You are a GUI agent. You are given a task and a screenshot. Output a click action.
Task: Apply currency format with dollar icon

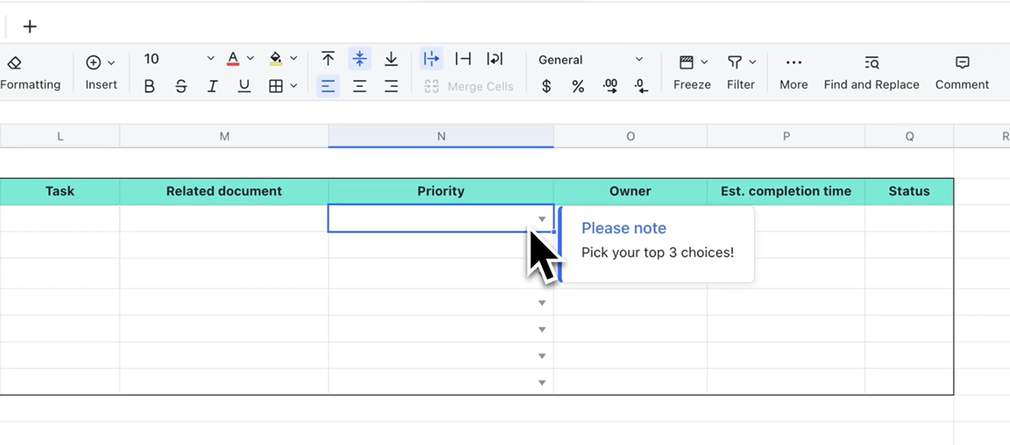pyautogui.click(x=546, y=87)
